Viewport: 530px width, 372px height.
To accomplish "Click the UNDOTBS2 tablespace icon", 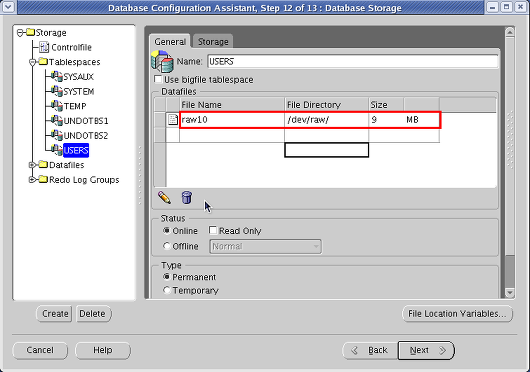I will (56, 135).
